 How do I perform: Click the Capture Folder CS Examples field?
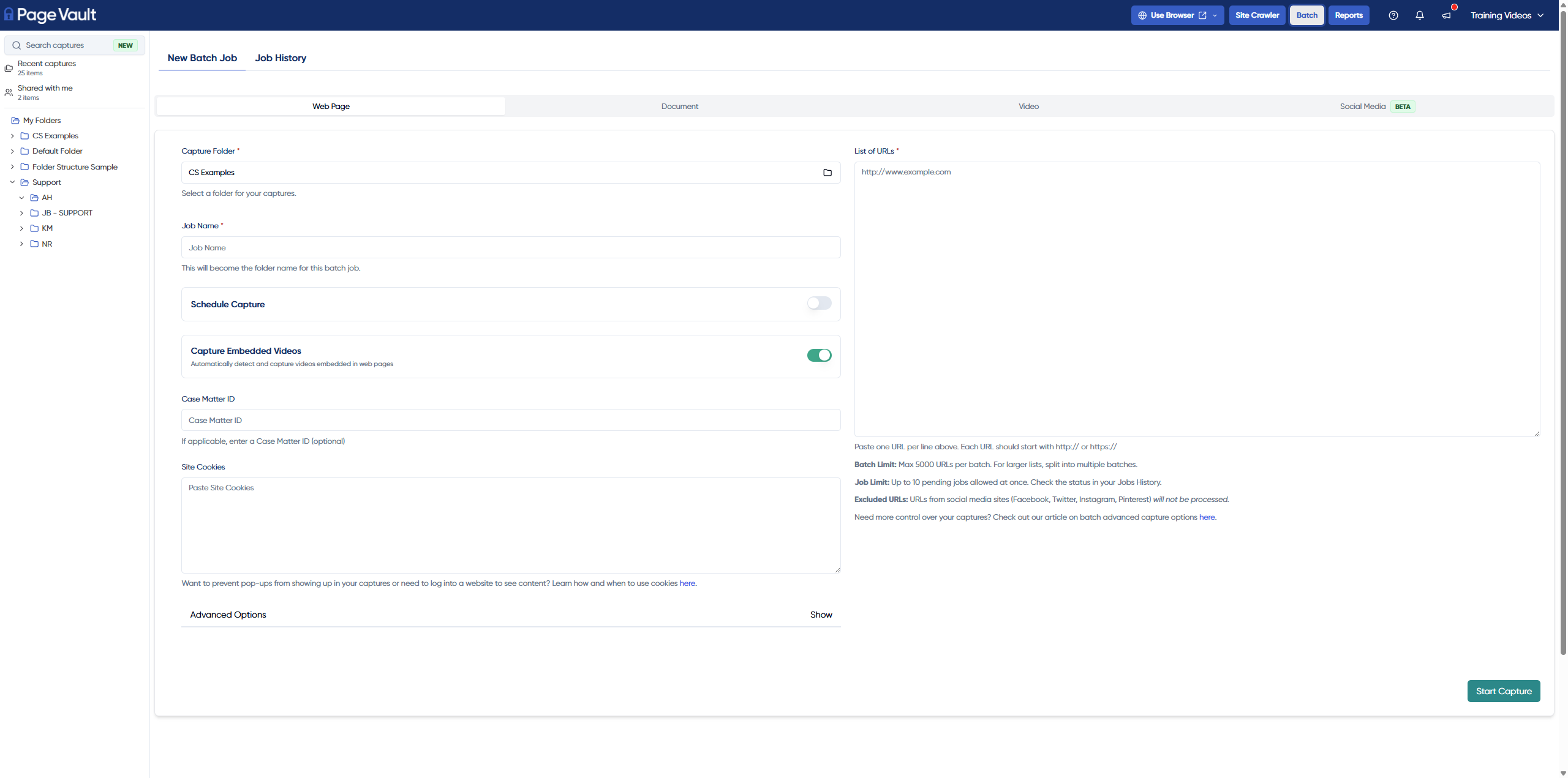511,173
